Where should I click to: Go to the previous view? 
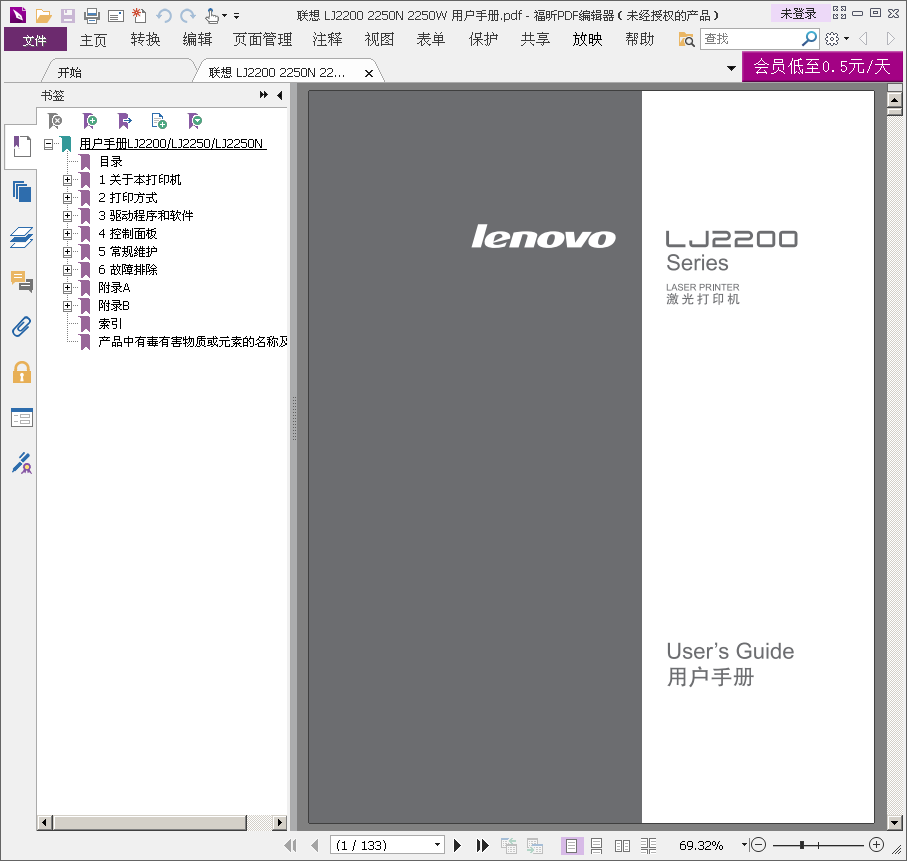(x=864, y=39)
